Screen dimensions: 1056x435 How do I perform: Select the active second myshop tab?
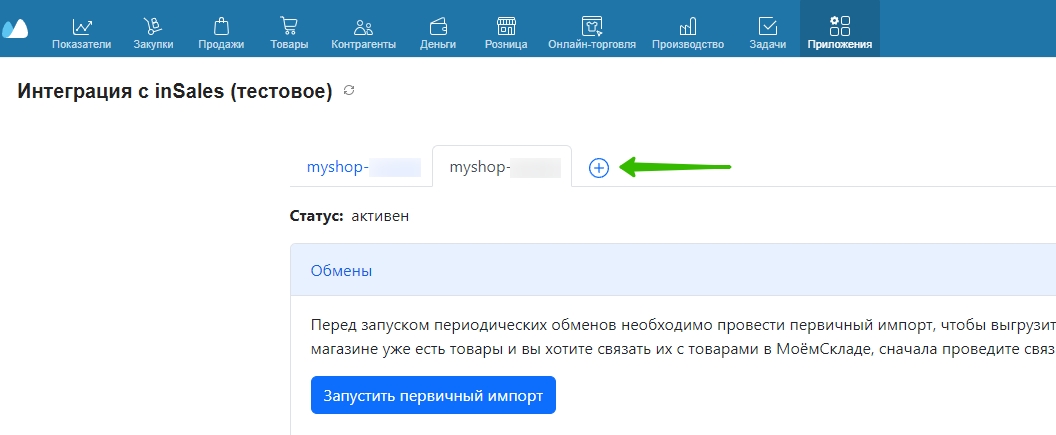(502, 167)
